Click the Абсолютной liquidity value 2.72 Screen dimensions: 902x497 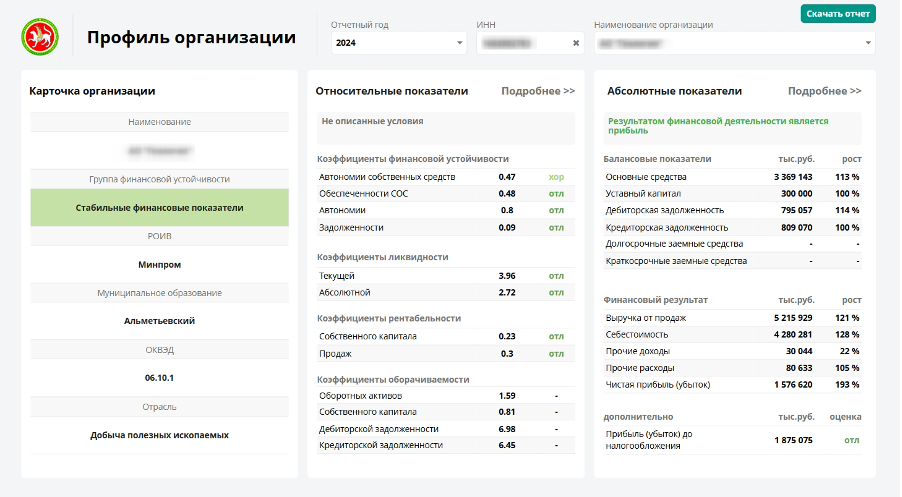click(x=507, y=293)
